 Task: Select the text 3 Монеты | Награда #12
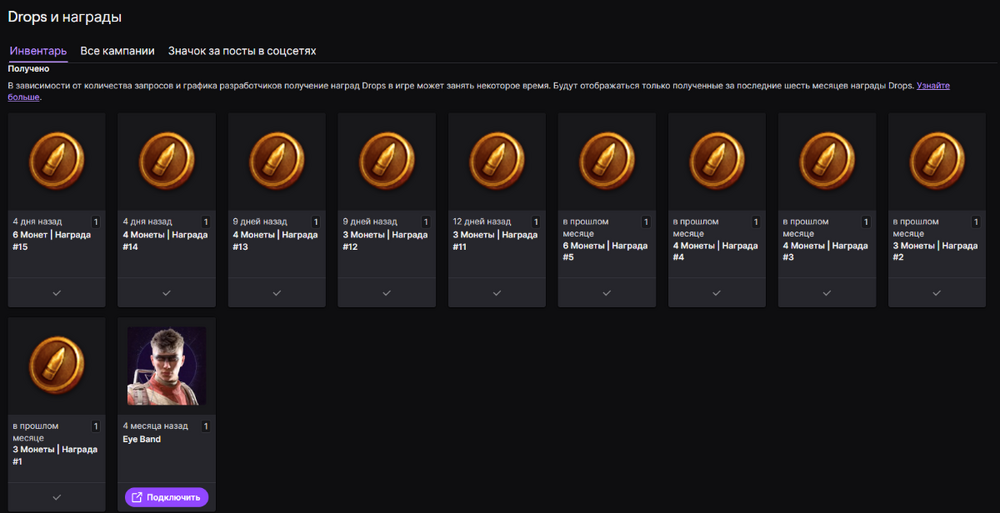point(385,241)
